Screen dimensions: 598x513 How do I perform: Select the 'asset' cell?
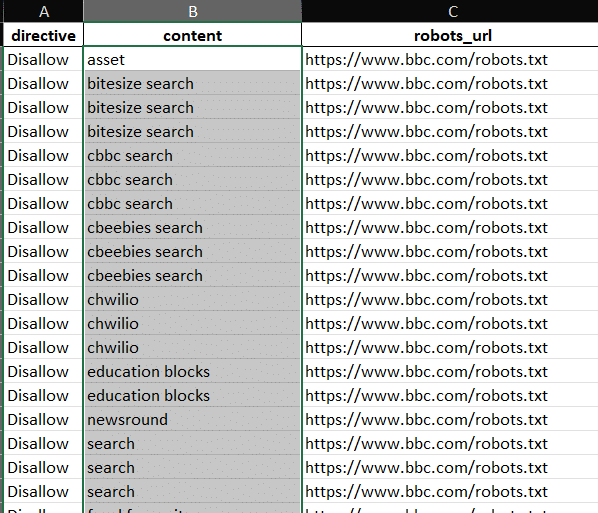[x=193, y=60]
